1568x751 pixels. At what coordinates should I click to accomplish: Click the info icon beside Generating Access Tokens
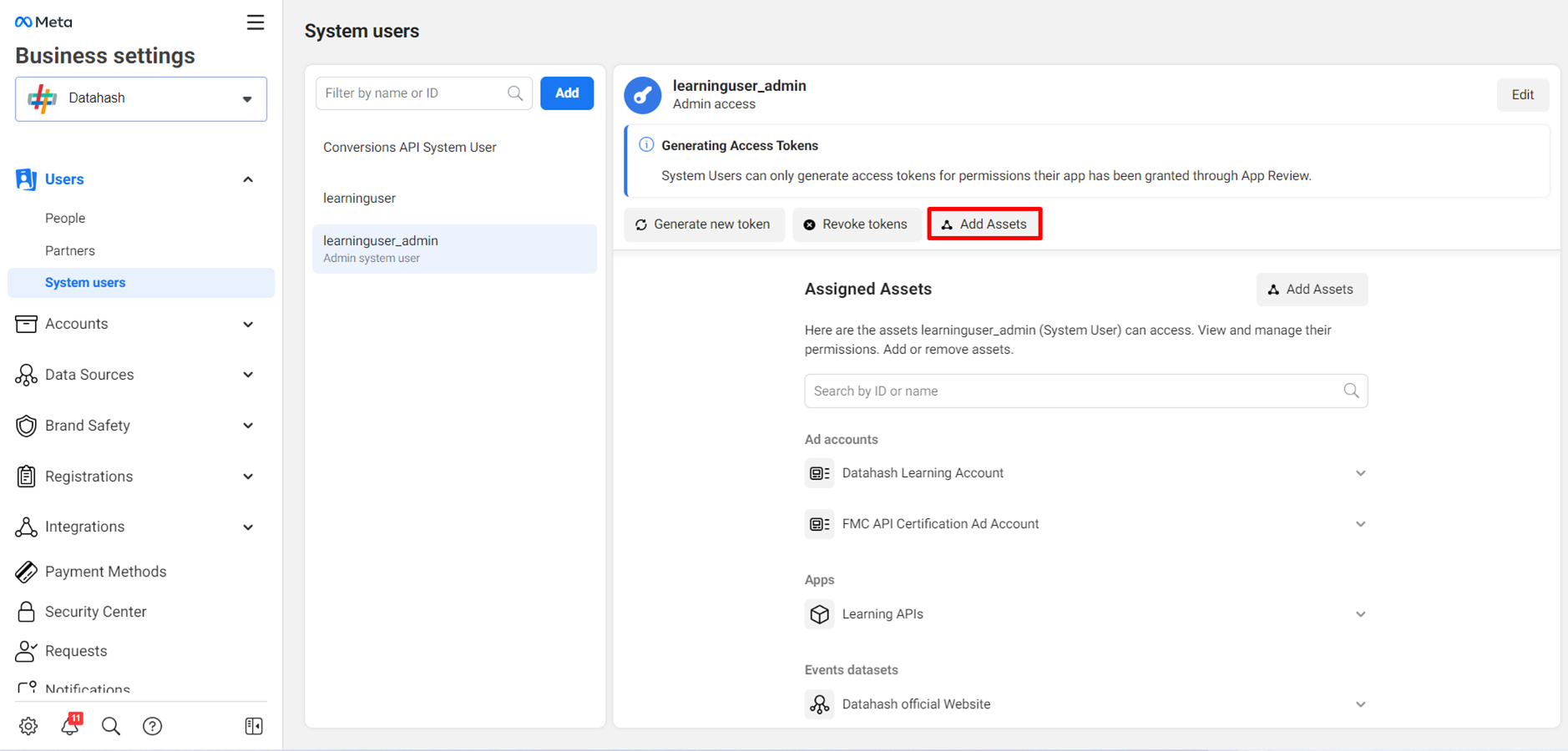646,145
